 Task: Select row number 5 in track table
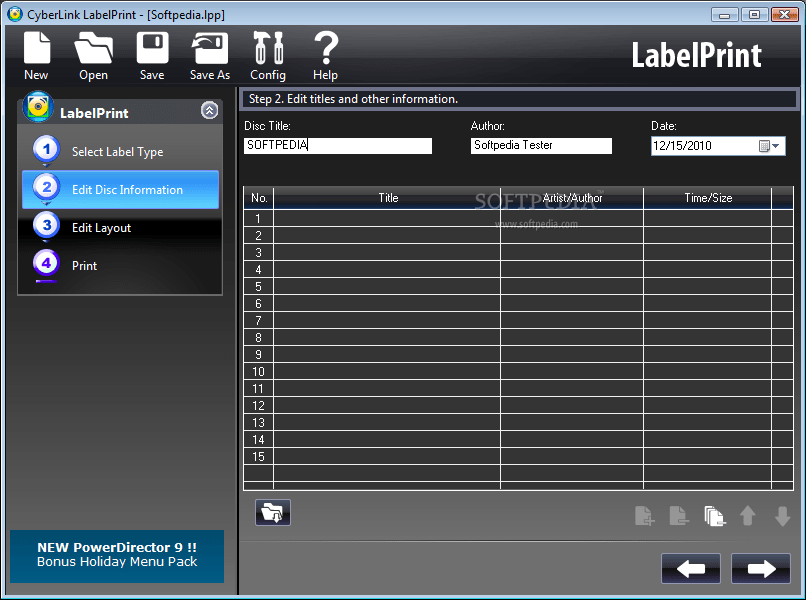tap(518, 286)
